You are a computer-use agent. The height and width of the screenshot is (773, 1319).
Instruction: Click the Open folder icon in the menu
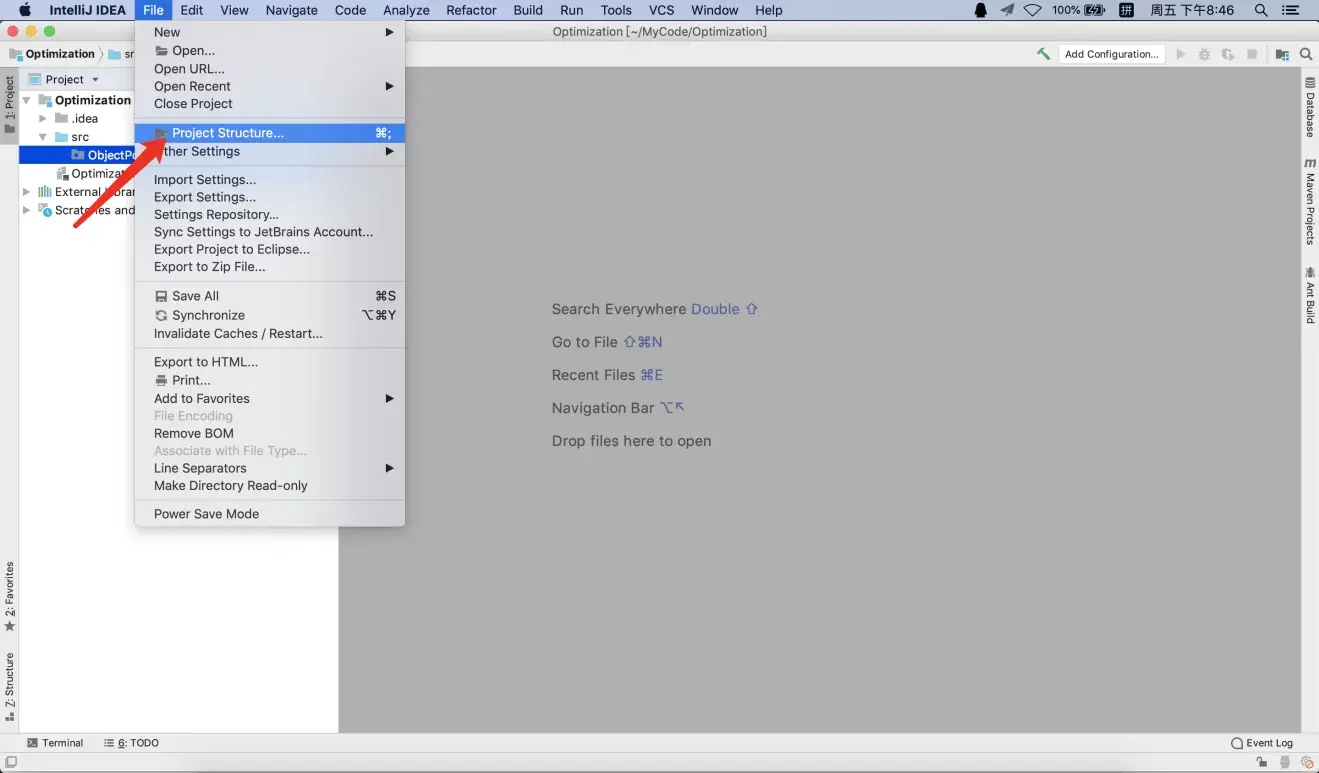tap(162, 51)
